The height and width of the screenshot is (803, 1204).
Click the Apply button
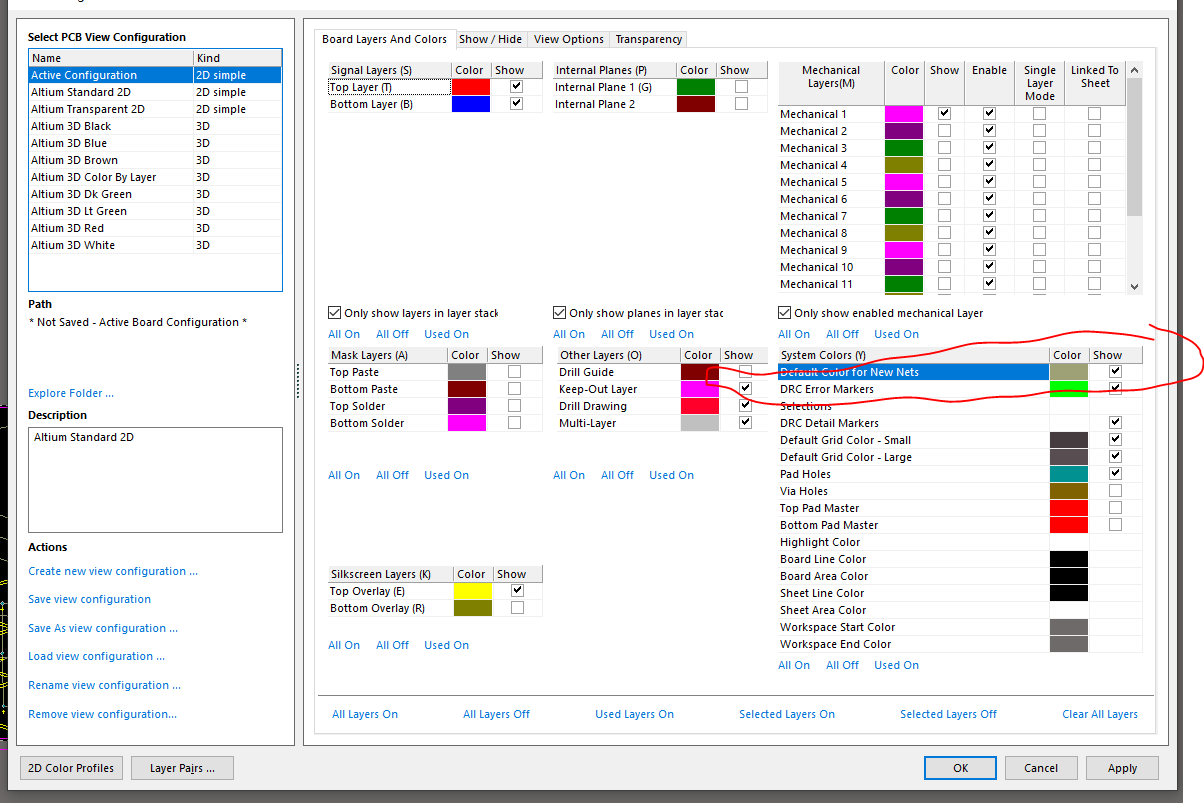pyautogui.click(x=1122, y=768)
